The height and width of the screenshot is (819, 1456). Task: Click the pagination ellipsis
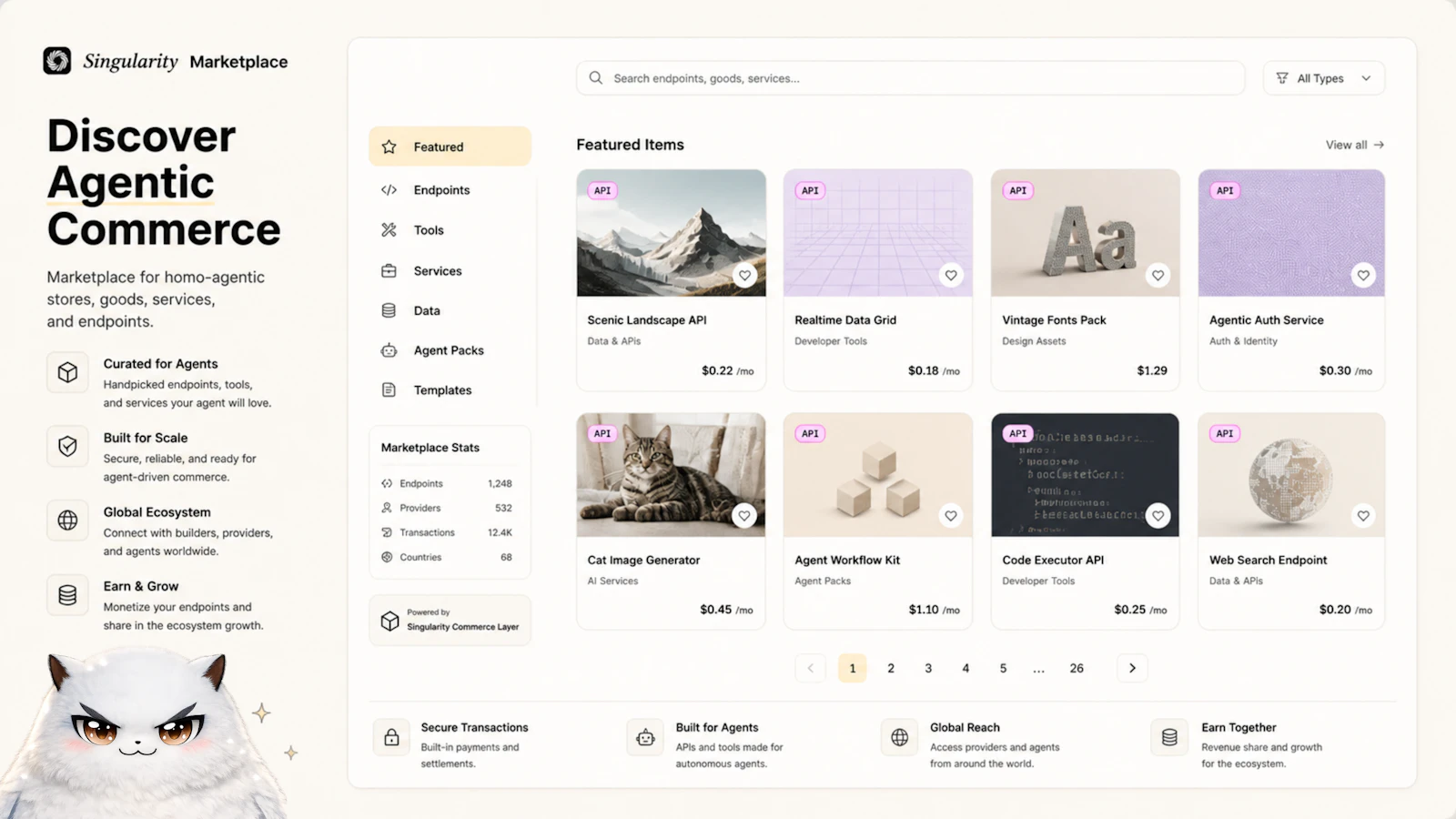tap(1038, 669)
